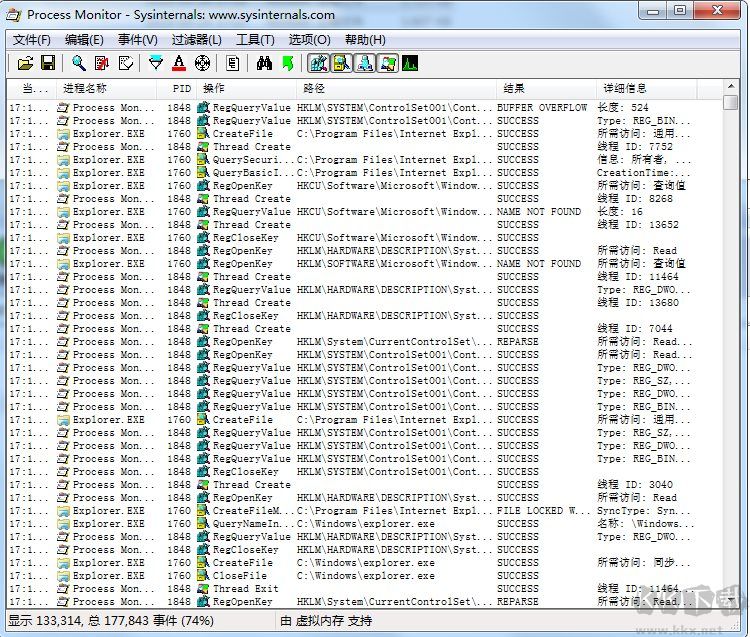
Task: Click the Save floppy disk icon
Action: point(47,63)
